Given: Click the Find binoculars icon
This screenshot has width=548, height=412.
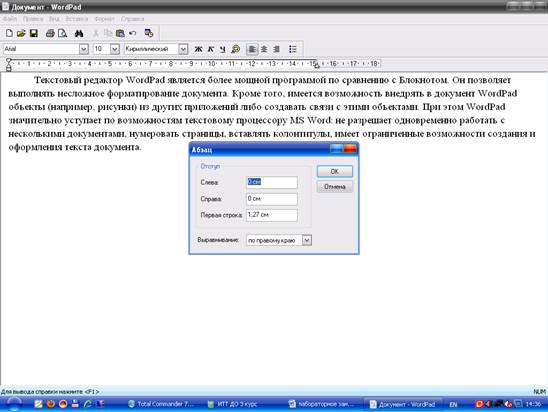Looking at the screenshot, I should point(79,33).
